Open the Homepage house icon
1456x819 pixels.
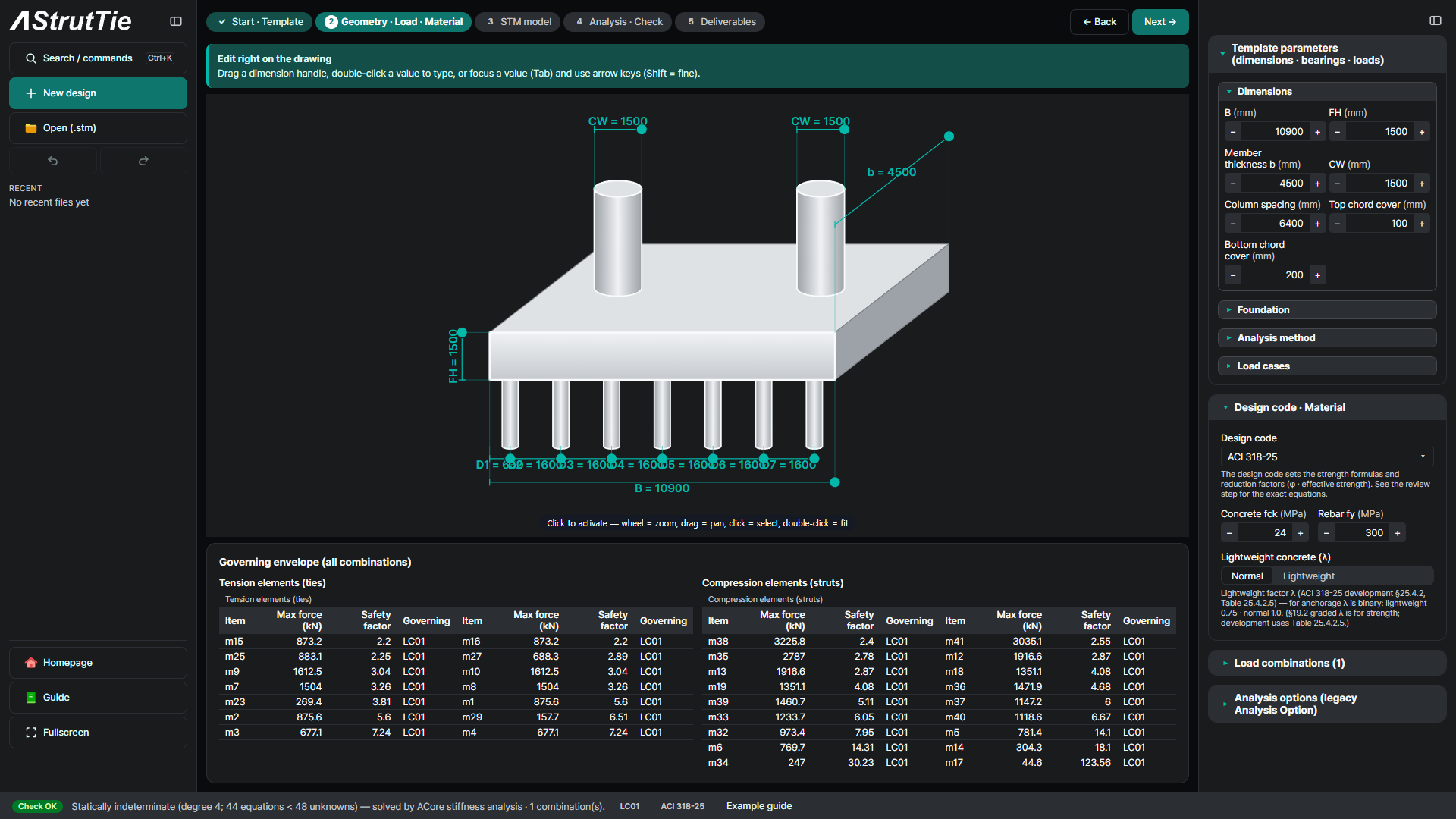[x=31, y=663]
